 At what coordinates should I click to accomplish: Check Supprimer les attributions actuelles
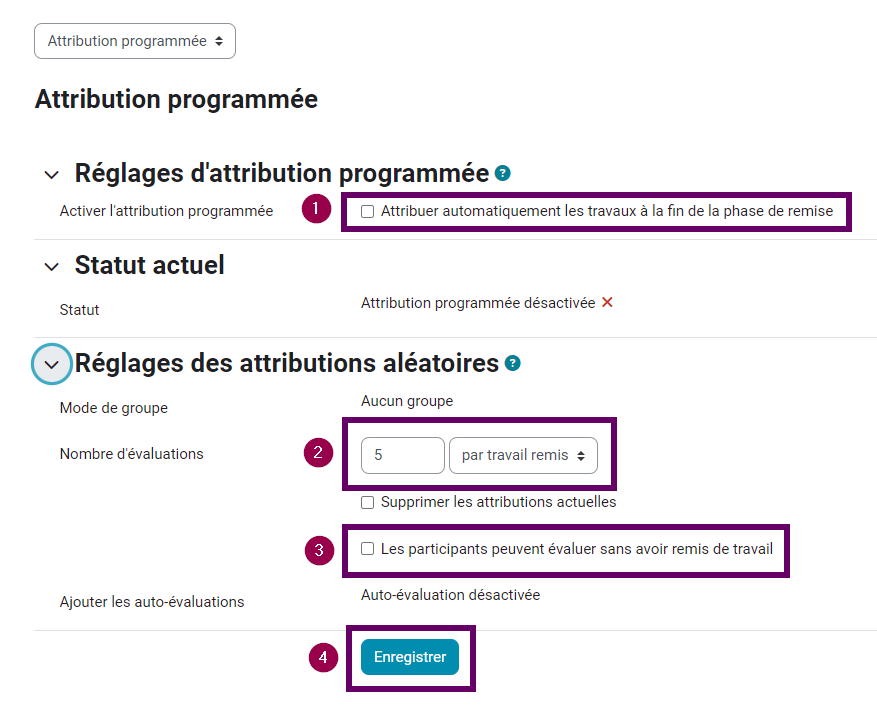click(367, 502)
